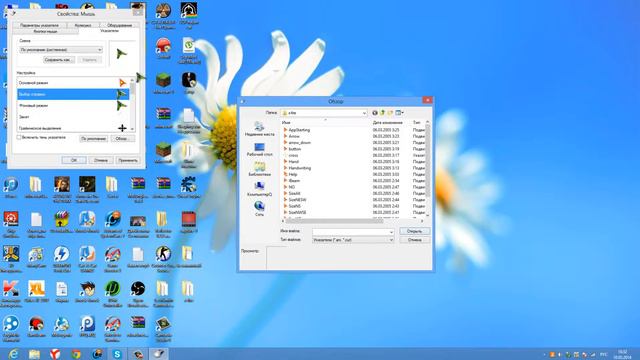Click the Browse file list vertical scrollbar
This screenshot has width=640, height=360.
[427, 169]
